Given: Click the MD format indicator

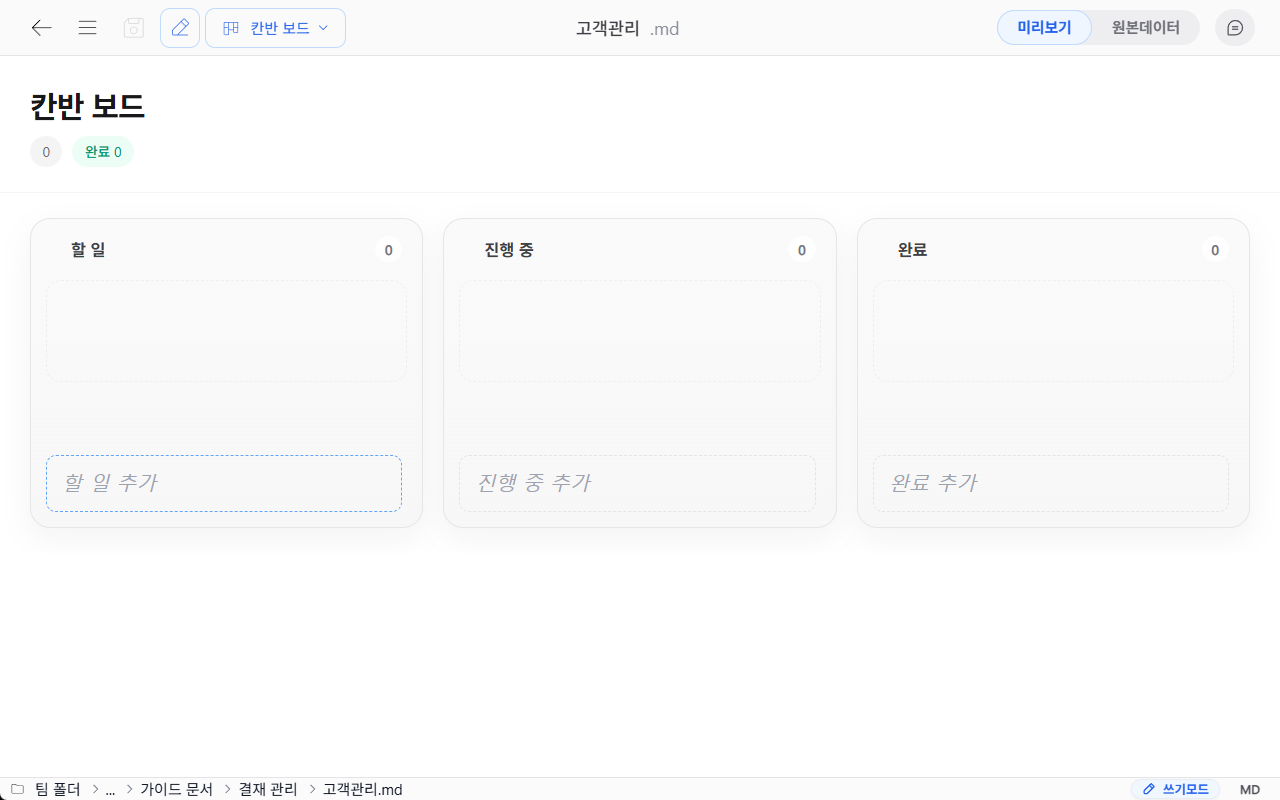Looking at the screenshot, I should coord(1250,789).
